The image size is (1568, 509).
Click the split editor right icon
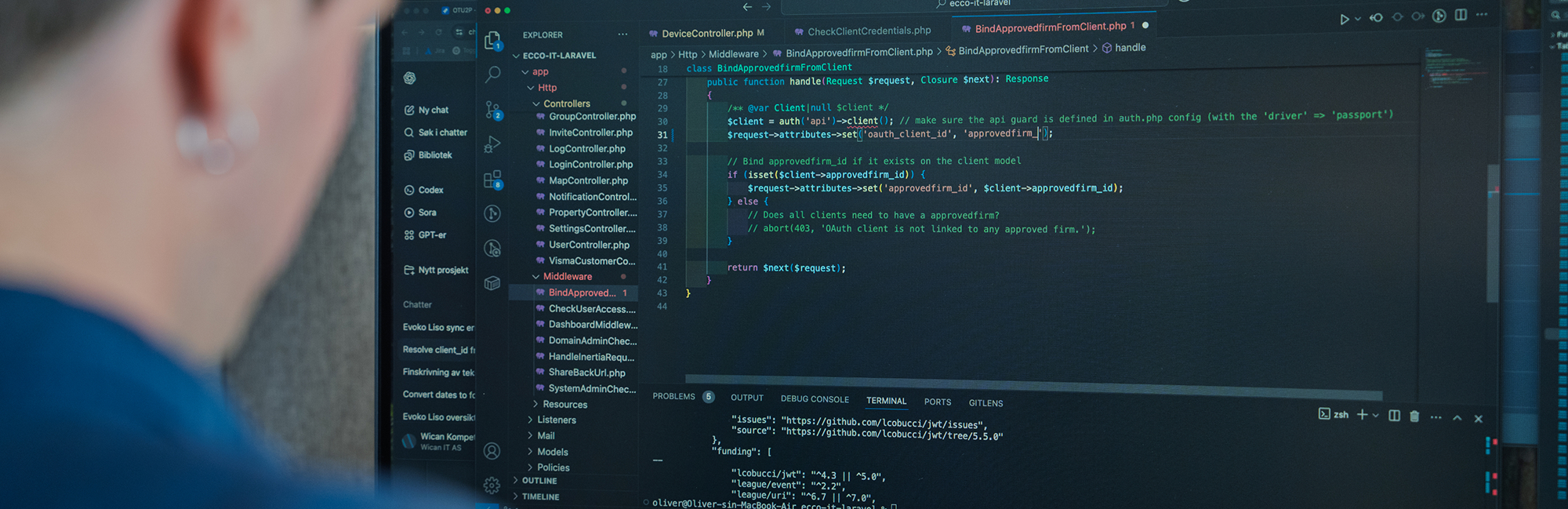tap(1461, 15)
